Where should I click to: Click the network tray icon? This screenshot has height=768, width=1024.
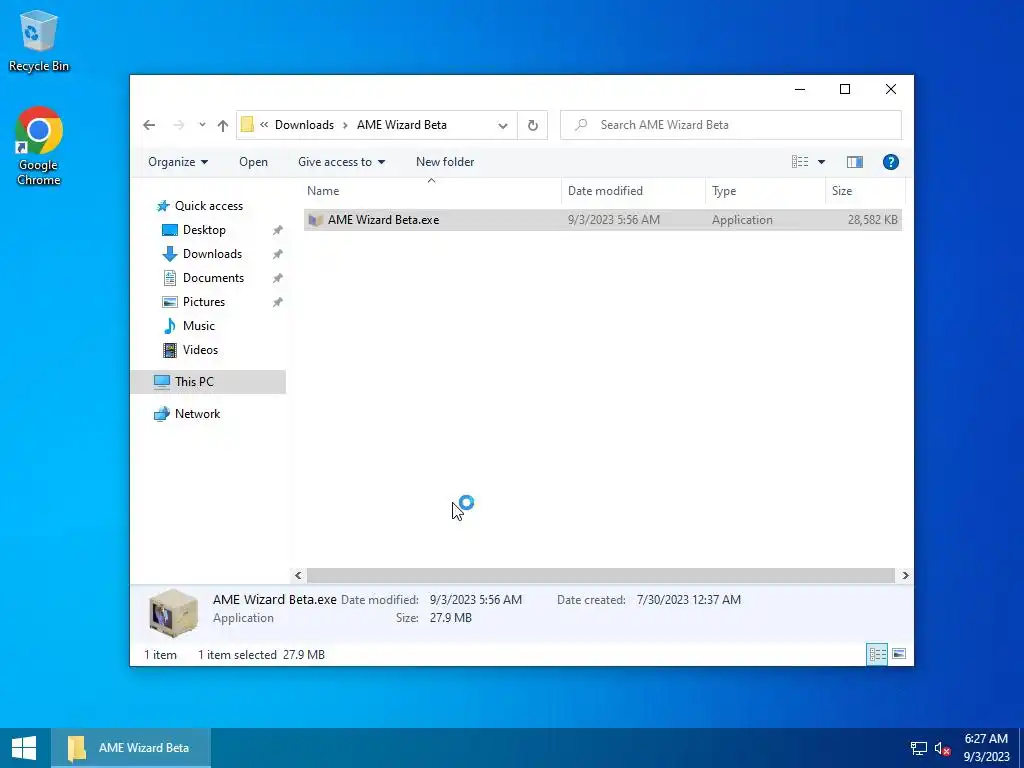919,748
